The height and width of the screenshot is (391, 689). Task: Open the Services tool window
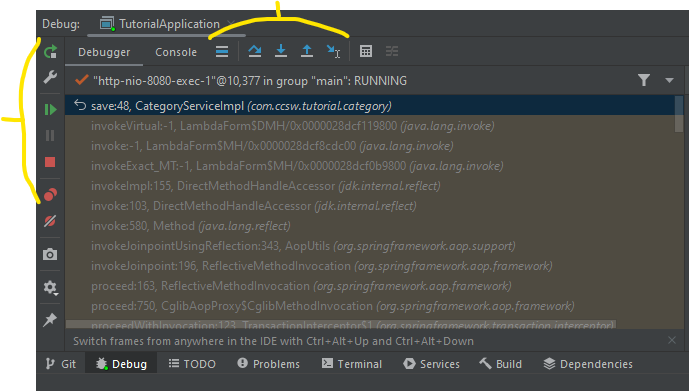click(431, 364)
